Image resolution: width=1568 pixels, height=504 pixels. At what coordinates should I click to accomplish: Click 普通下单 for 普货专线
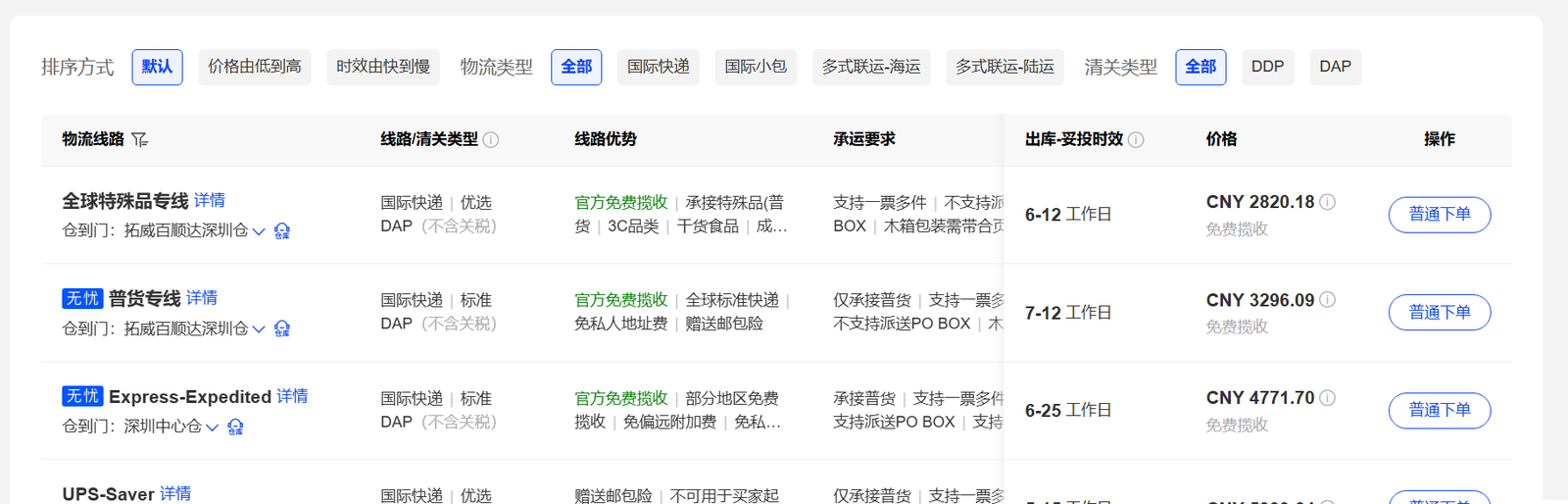click(x=1440, y=313)
